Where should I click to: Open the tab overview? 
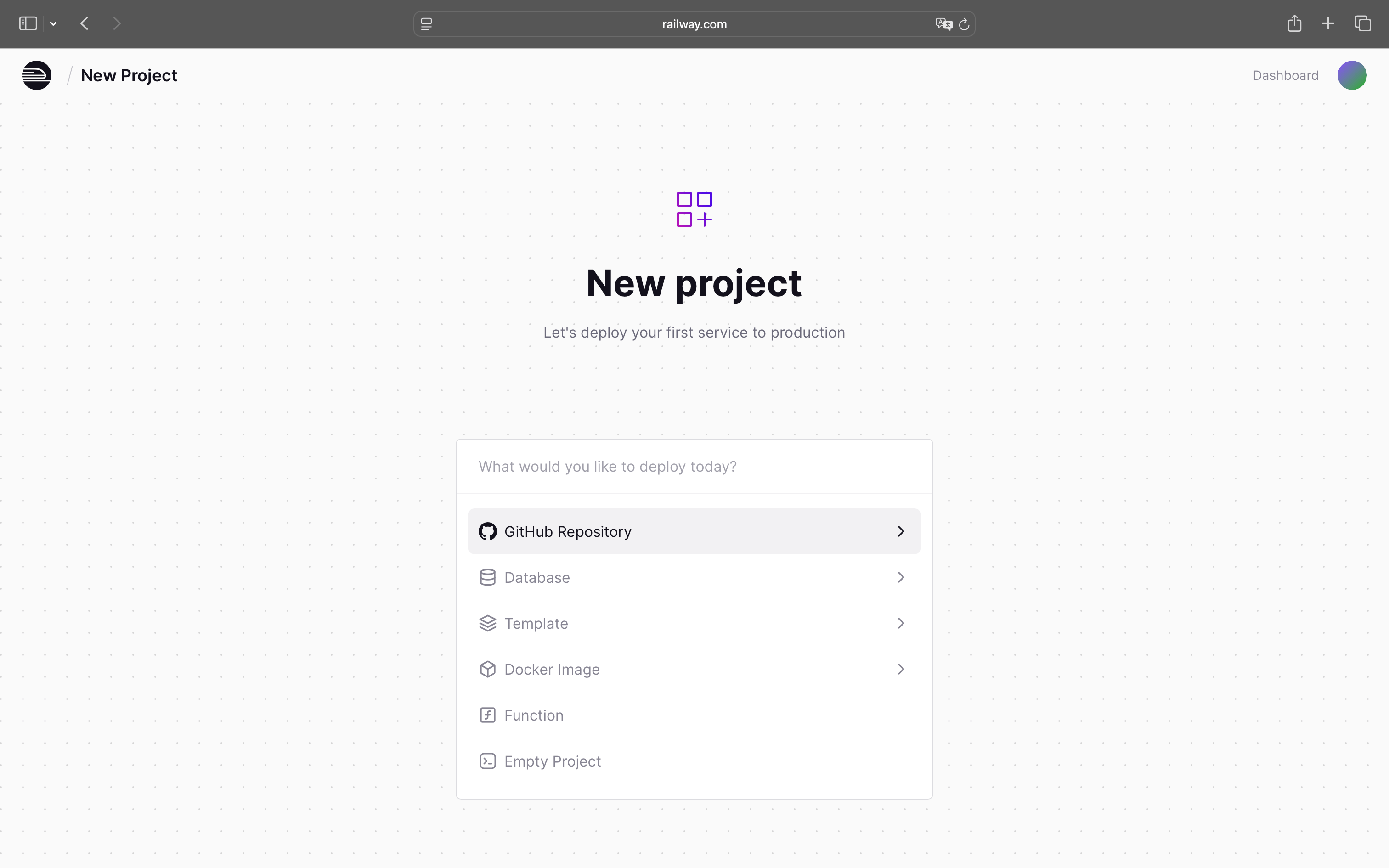pos(1363,23)
